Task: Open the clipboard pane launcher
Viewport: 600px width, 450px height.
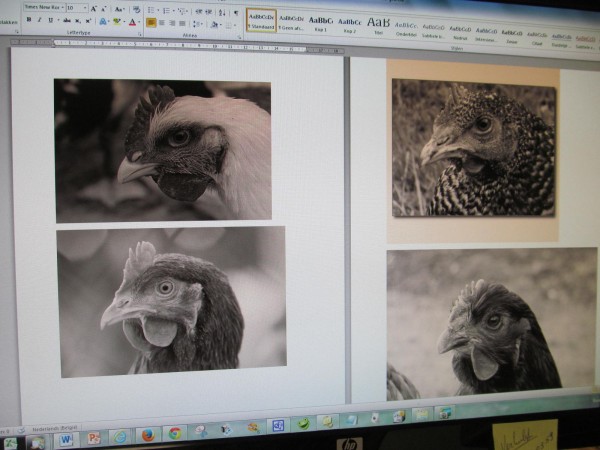Action: pos(15,31)
